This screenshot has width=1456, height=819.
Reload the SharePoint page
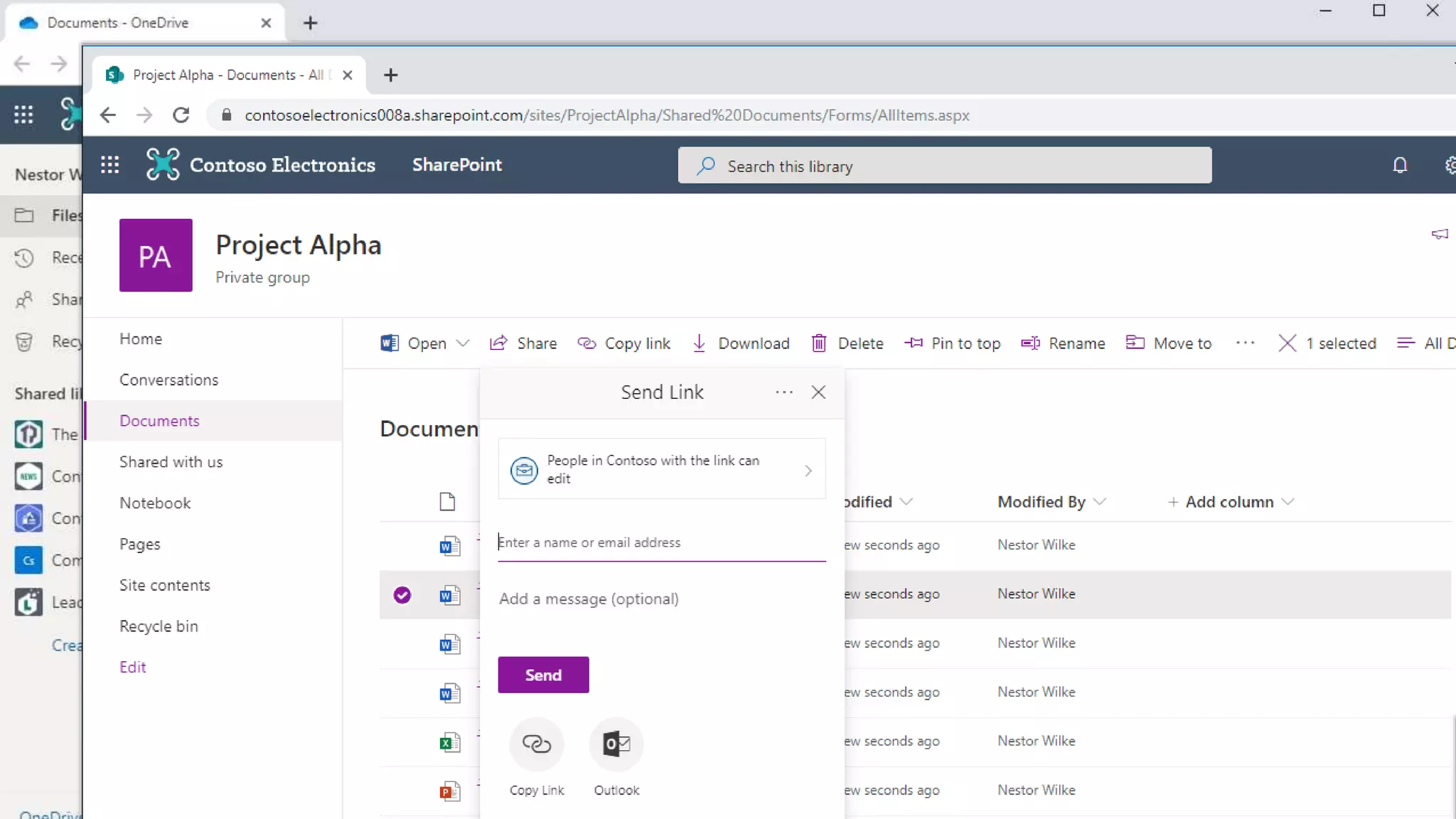pos(181,115)
